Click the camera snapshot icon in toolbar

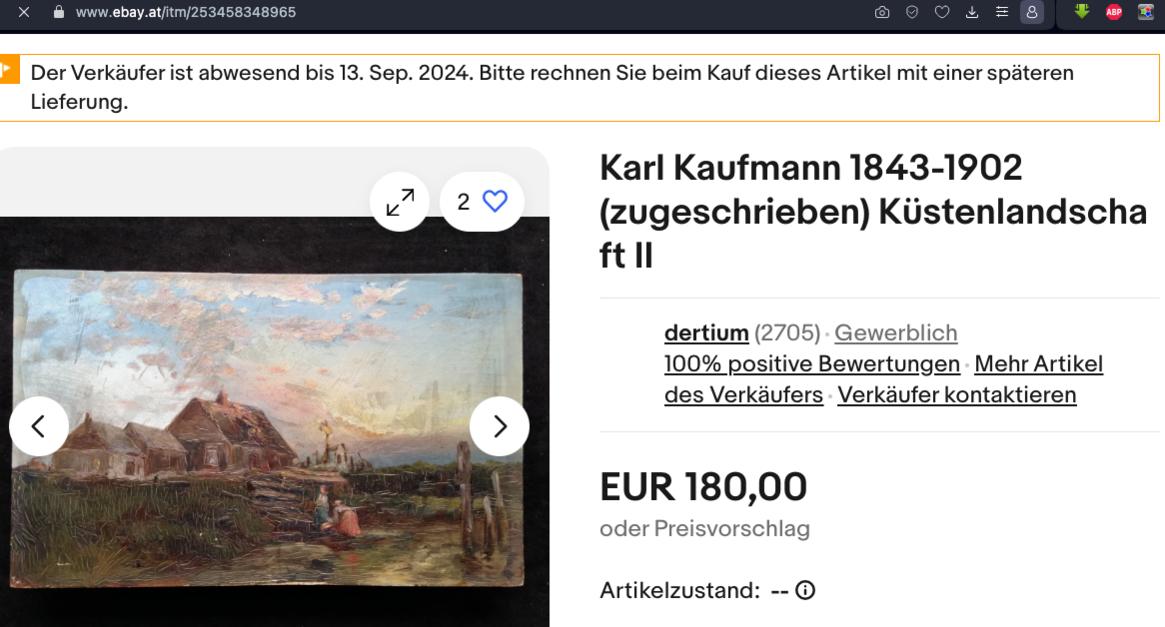tap(882, 12)
